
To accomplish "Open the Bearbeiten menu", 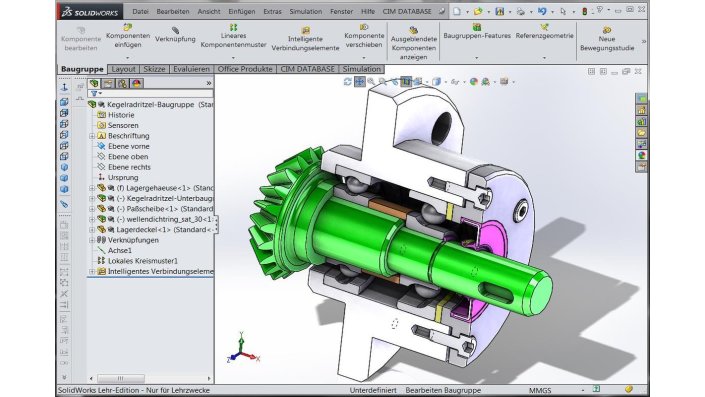I will 173,11.
